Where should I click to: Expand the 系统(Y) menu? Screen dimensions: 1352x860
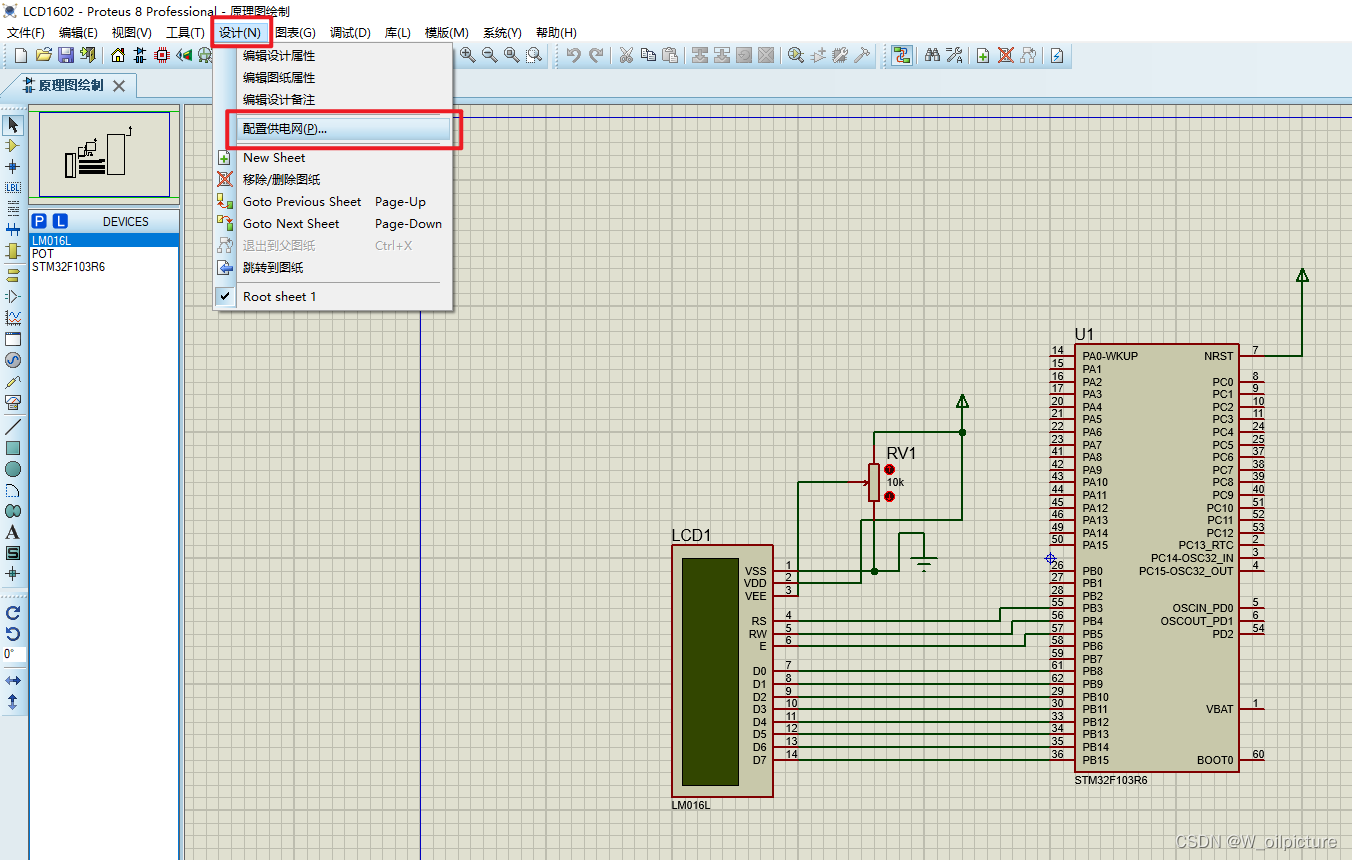[x=502, y=33]
